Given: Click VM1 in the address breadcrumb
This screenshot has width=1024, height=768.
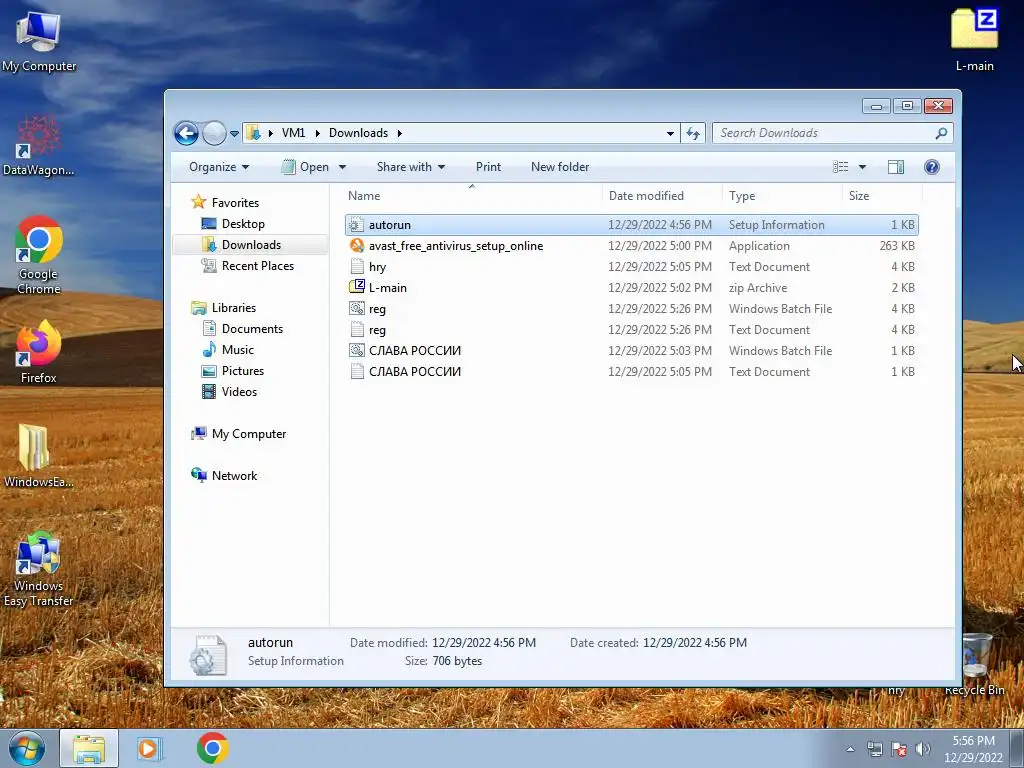Looking at the screenshot, I should pyautogui.click(x=293, y=133).
